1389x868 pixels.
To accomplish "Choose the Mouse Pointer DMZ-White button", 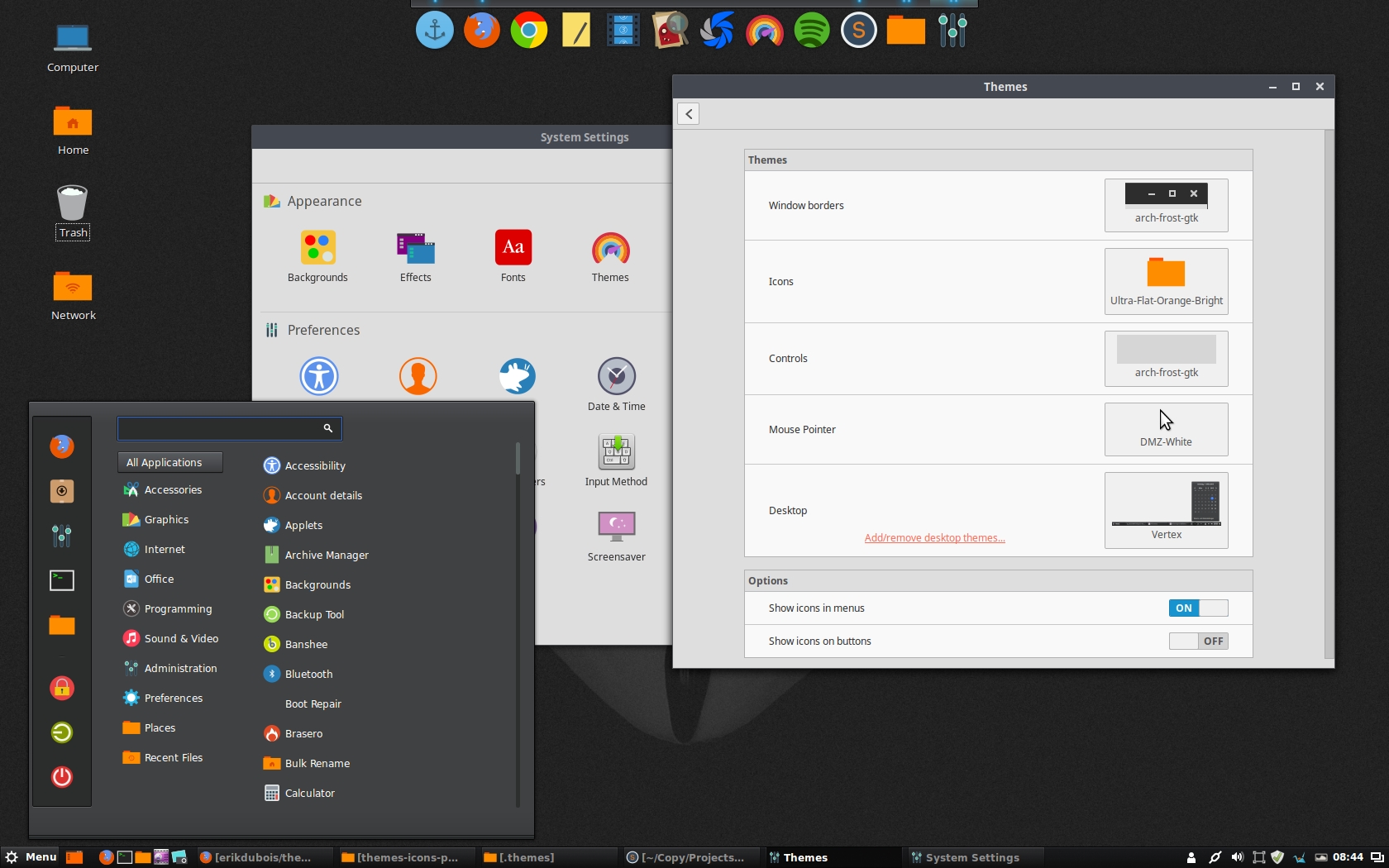I will (1166, 430).
